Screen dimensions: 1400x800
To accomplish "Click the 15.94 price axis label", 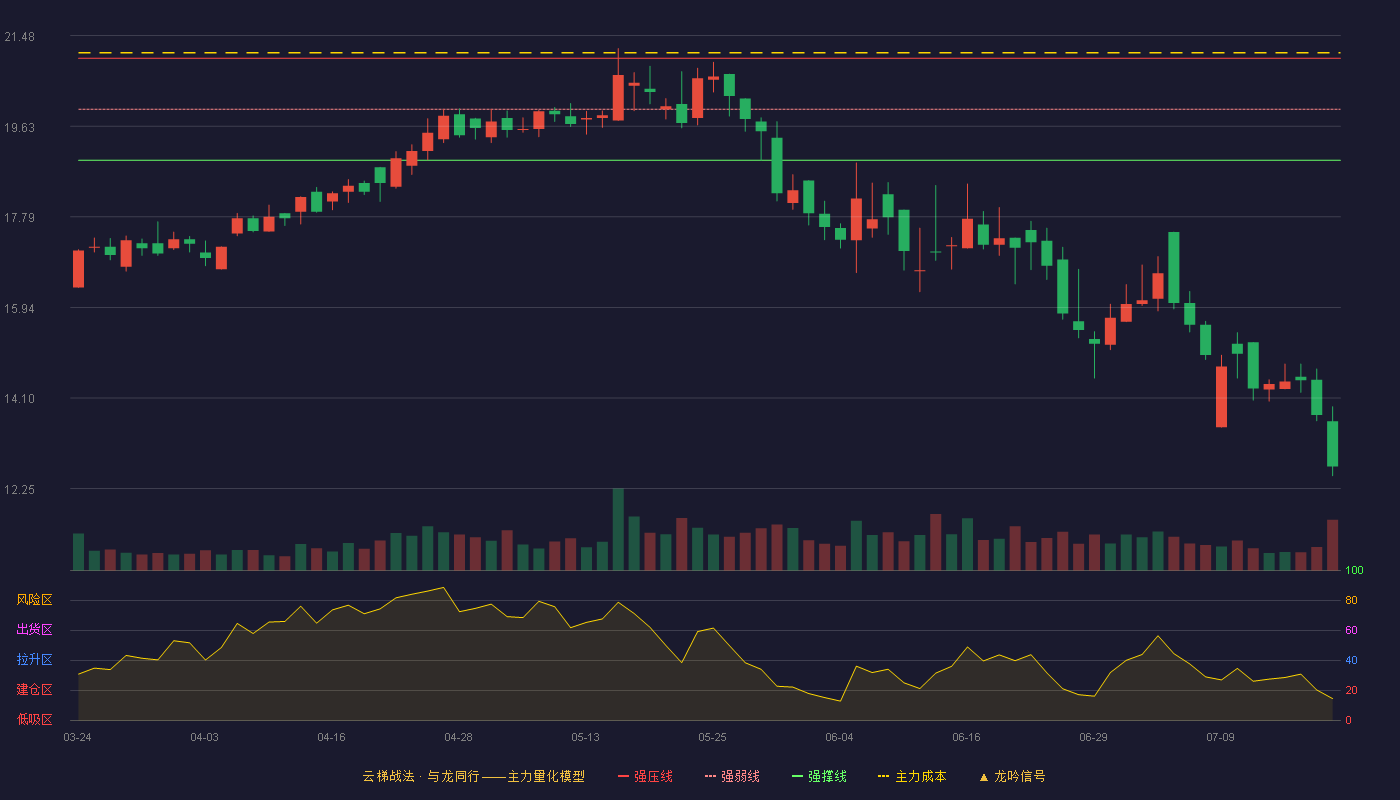I will [x=19, y=308].
